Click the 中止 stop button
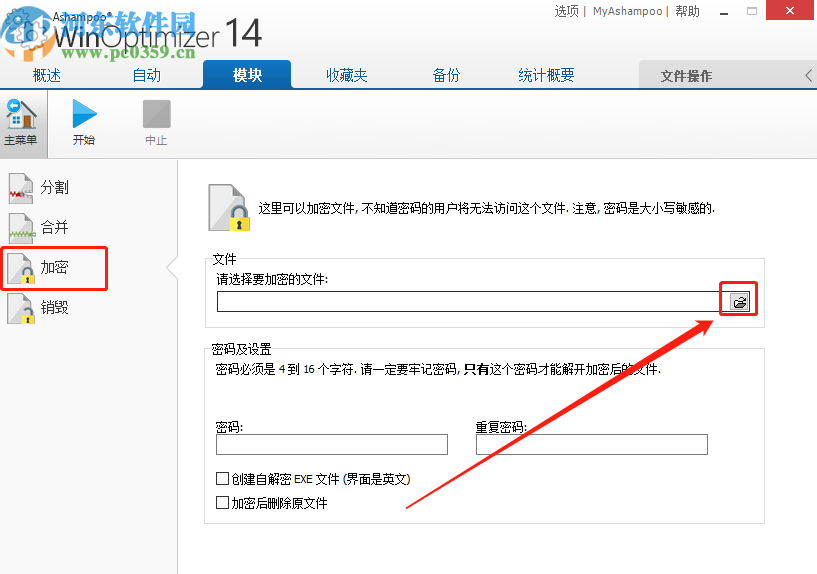Image resolution: width=817 pixels, height=574 pixels. click(x=156, y=122)
